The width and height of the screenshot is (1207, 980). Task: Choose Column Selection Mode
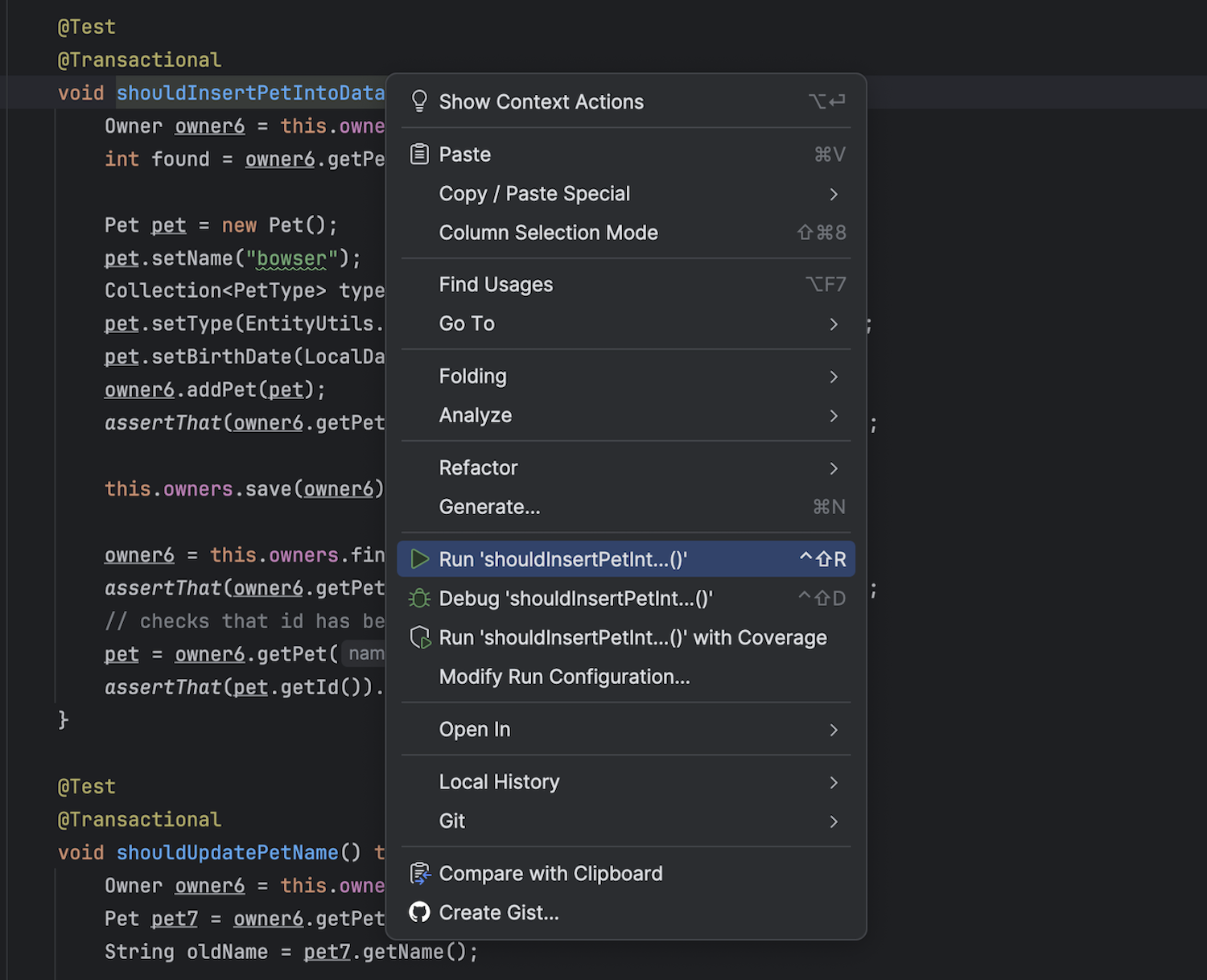pos(548,233)
